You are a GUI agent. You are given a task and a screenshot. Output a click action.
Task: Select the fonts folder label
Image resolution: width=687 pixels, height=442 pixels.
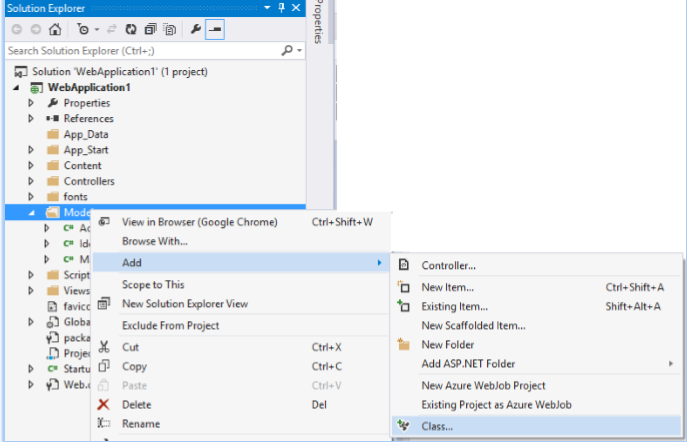[75, 197]
